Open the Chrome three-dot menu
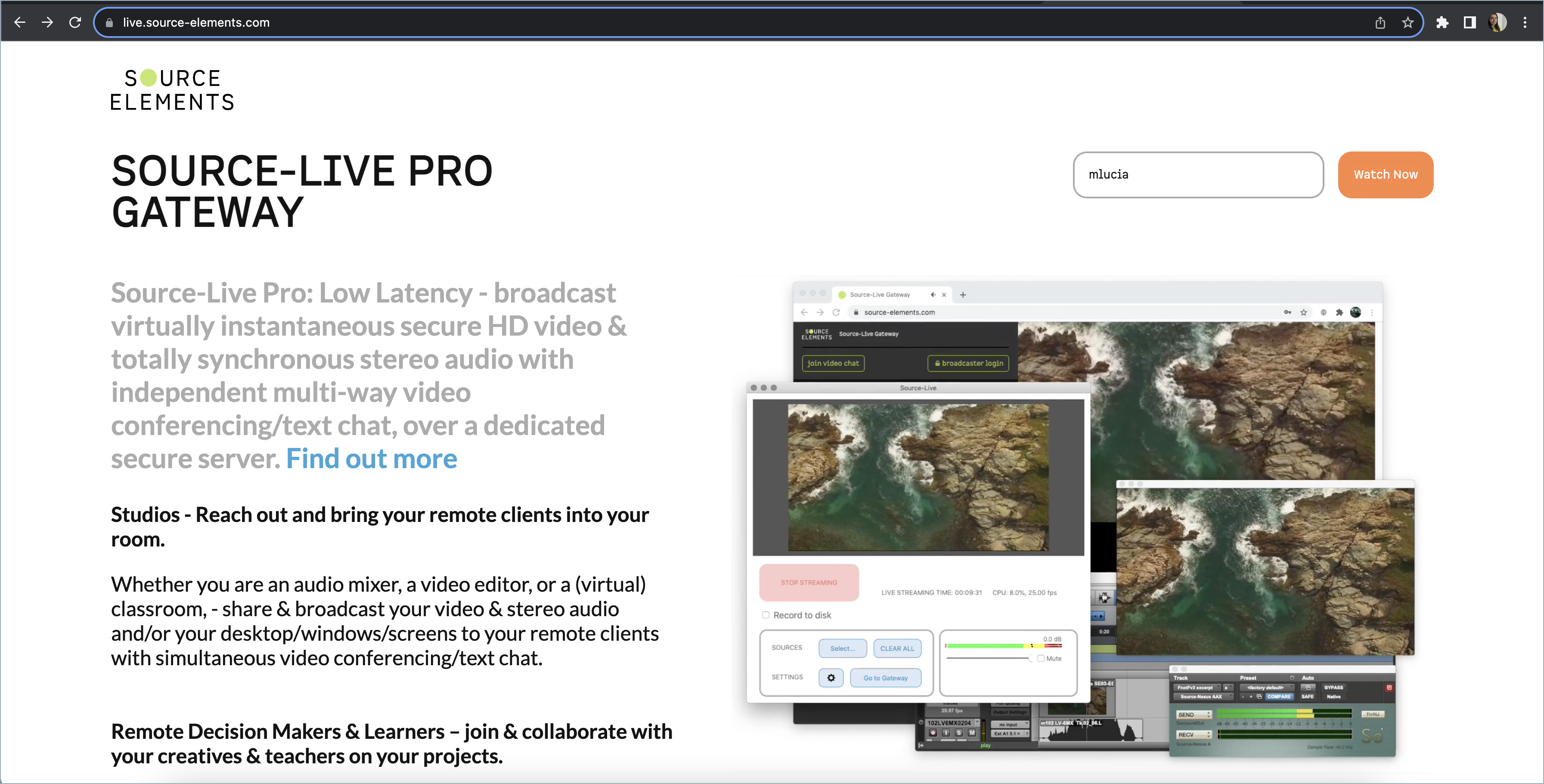The height and width of the screenshot is (784, 1544). (1525, 23)
